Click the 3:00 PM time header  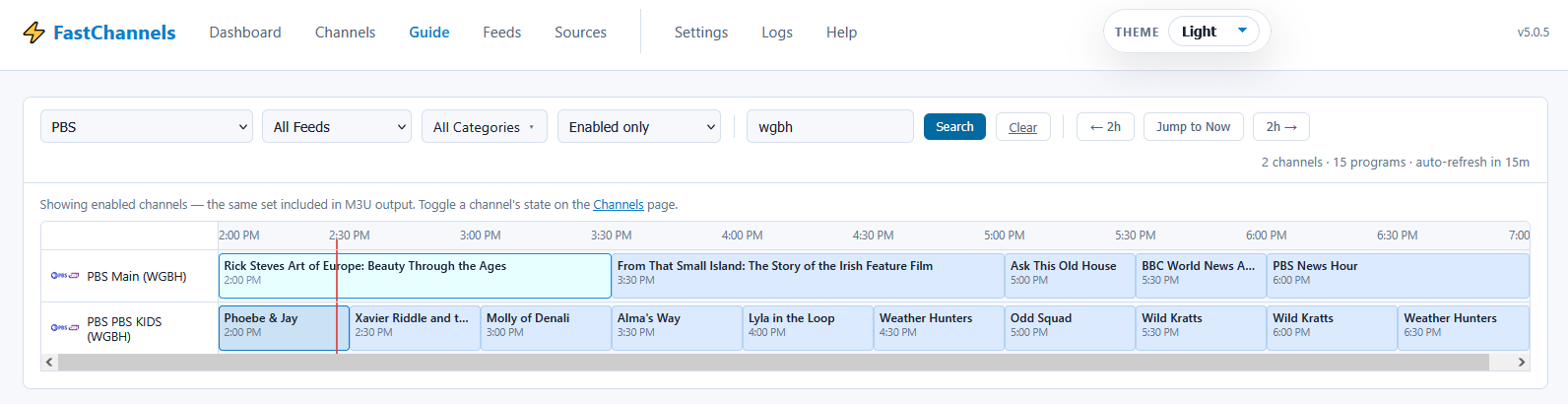click(480, 236)
